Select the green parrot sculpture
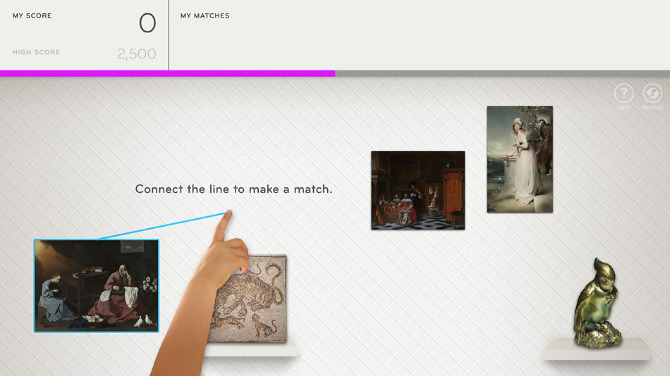Image resolution: width=670 pixels, height=376 pixels. click(x=597, y=303)
